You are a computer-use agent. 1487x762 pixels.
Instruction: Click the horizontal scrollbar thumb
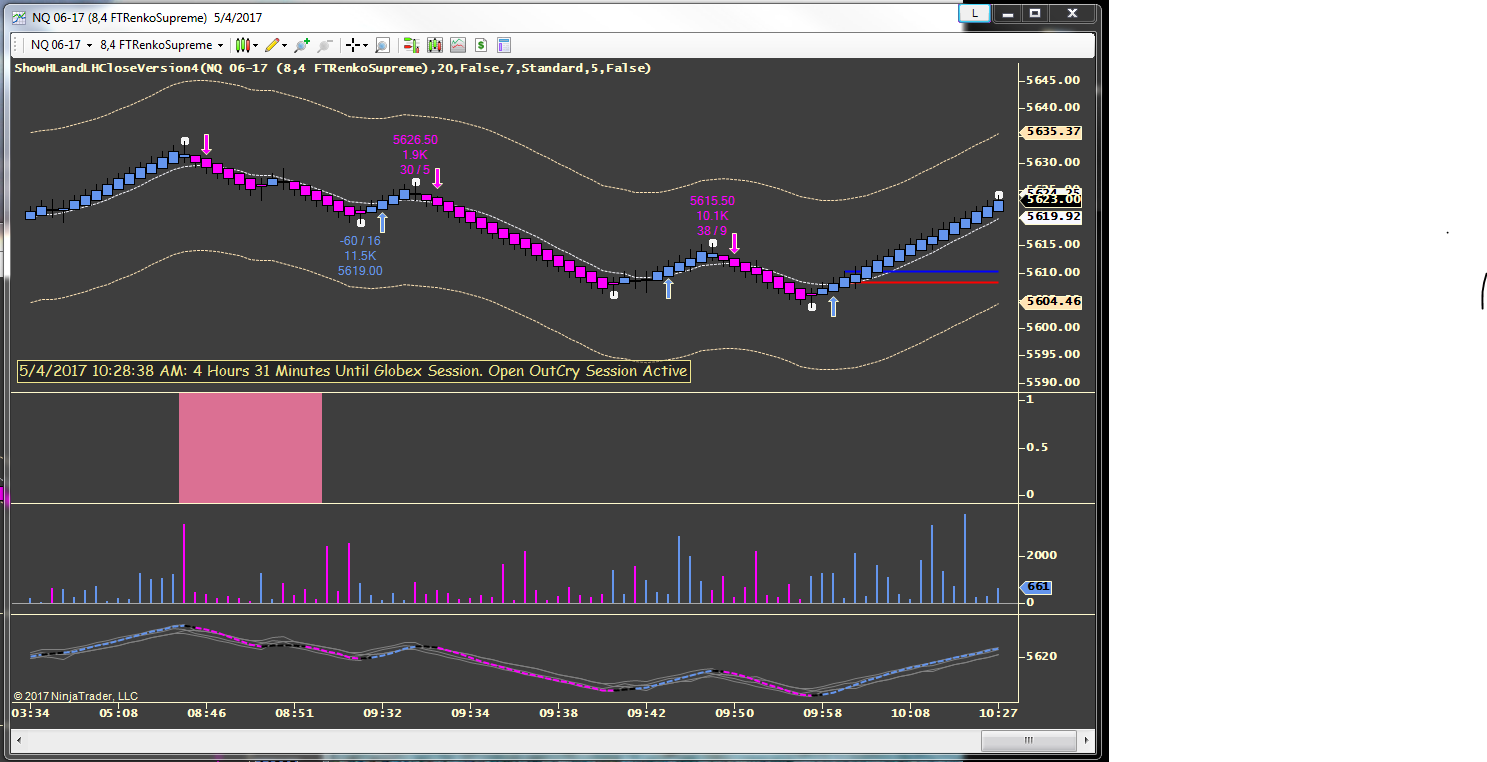click(1028, 741)
